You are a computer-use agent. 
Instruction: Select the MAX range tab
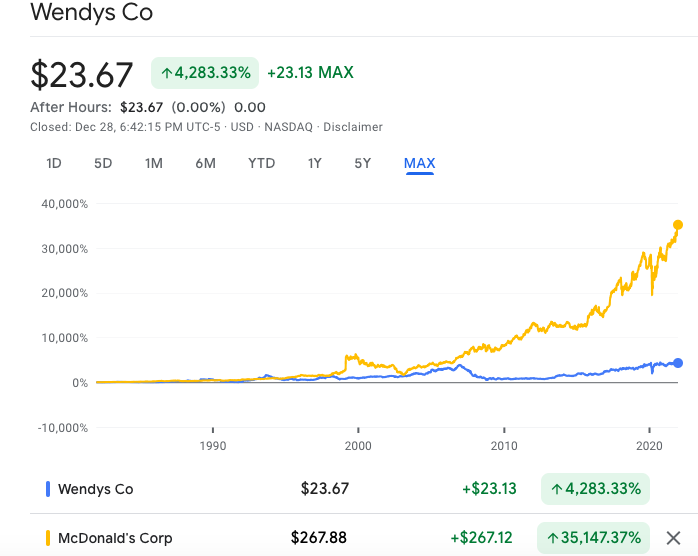(419, 163)
